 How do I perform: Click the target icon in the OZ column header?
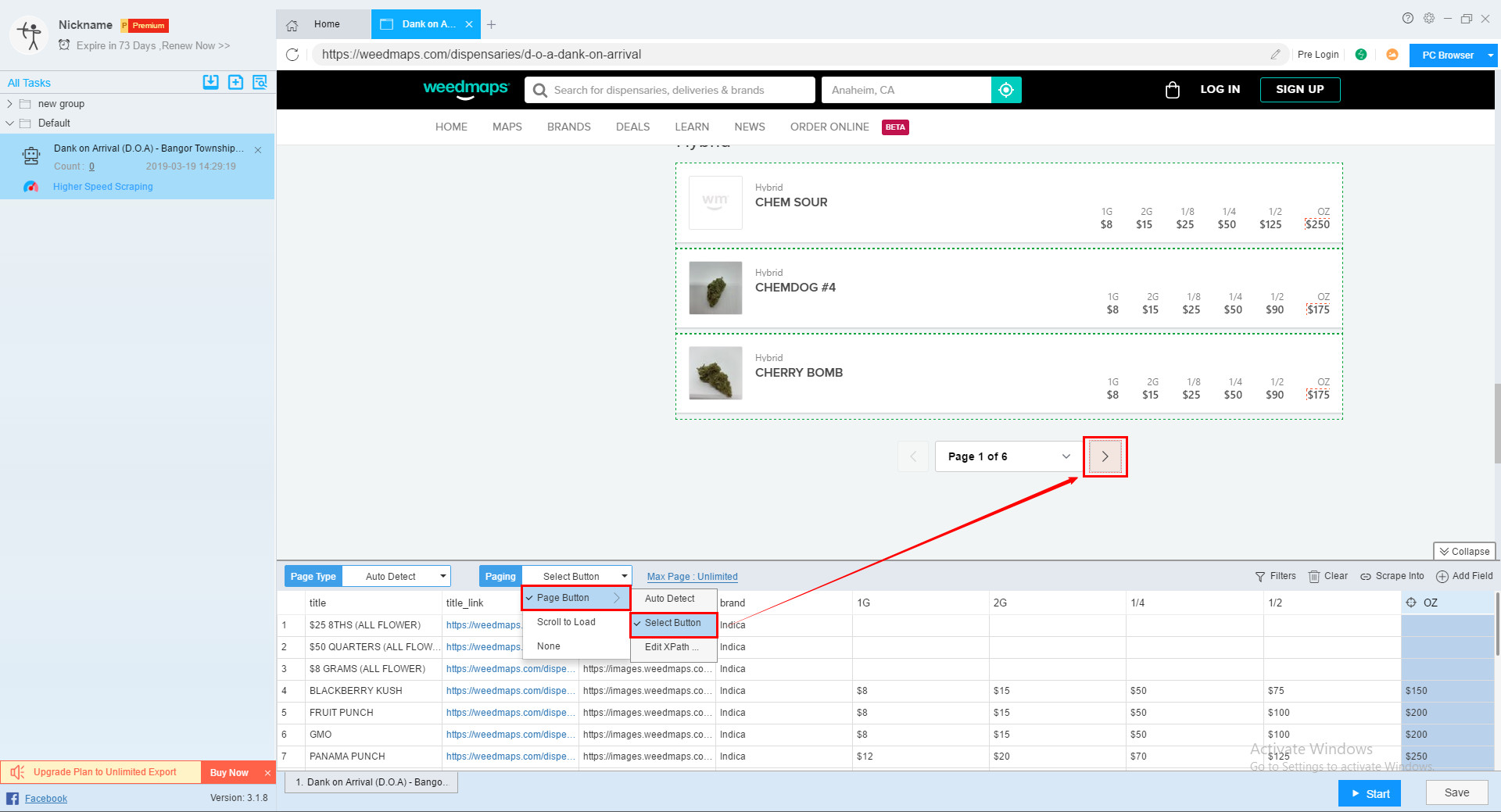(x=1411, y=603)
